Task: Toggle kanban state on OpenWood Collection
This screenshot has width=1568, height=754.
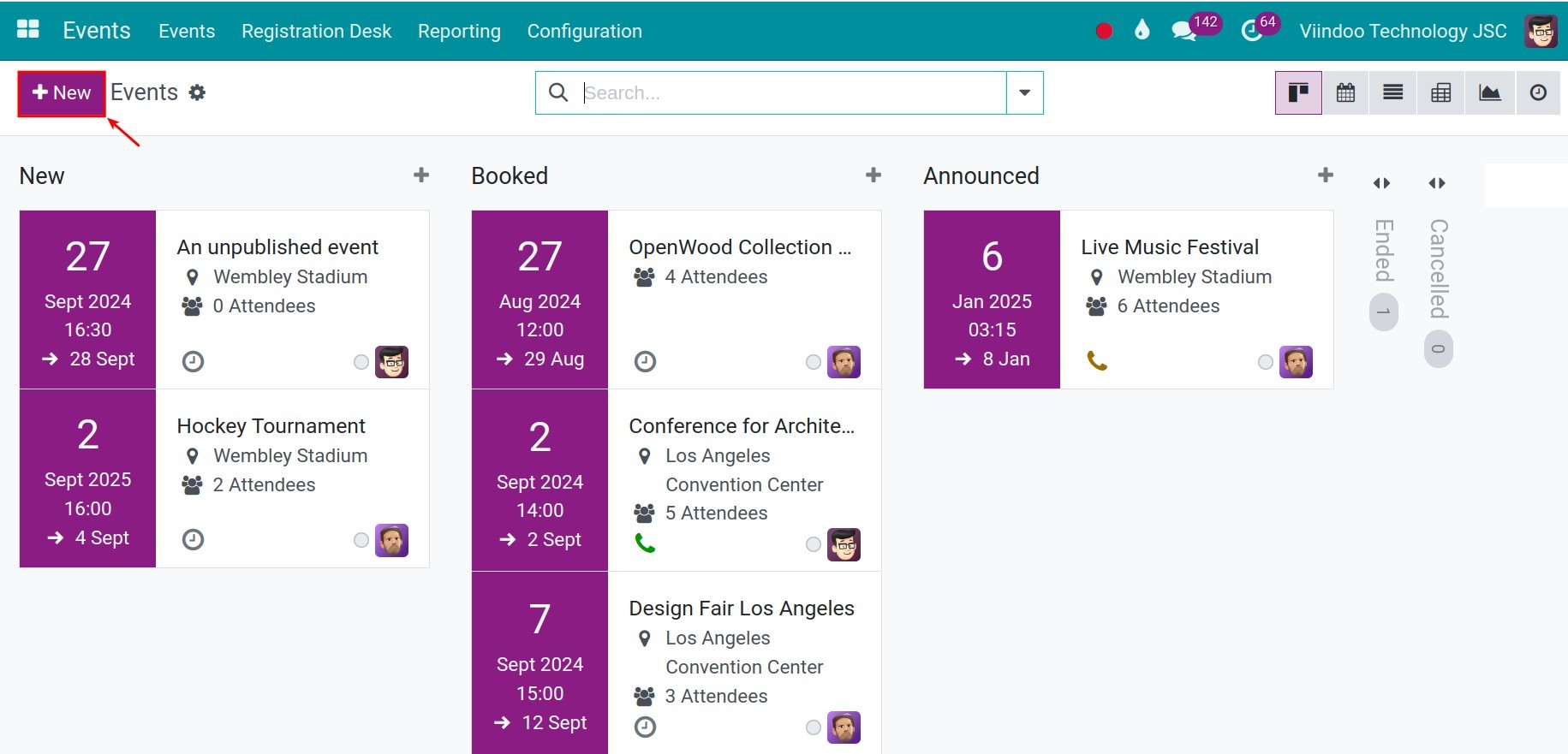Action: point(814,362)
